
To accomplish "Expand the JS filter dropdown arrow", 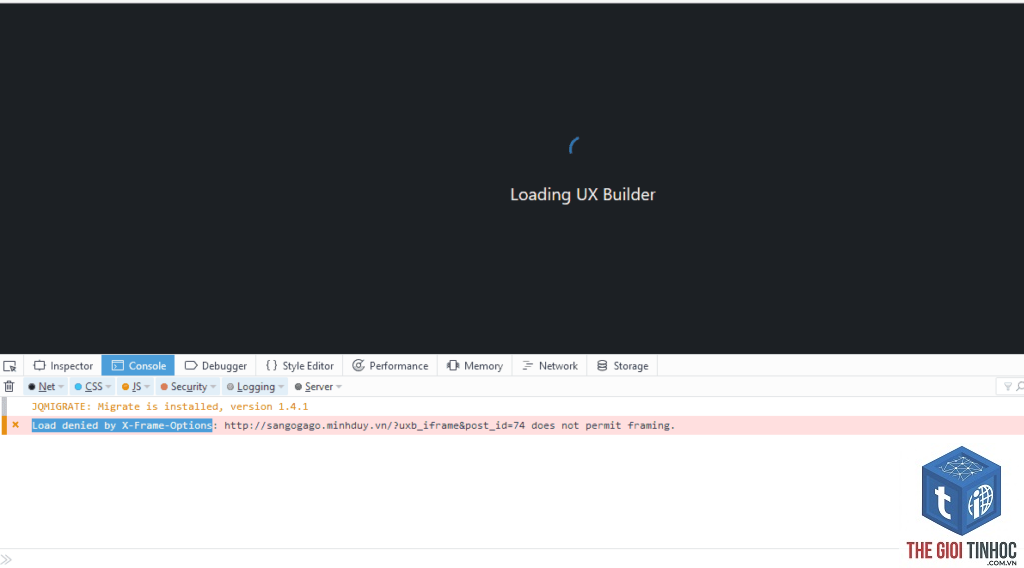I will [x=147, y=387].
